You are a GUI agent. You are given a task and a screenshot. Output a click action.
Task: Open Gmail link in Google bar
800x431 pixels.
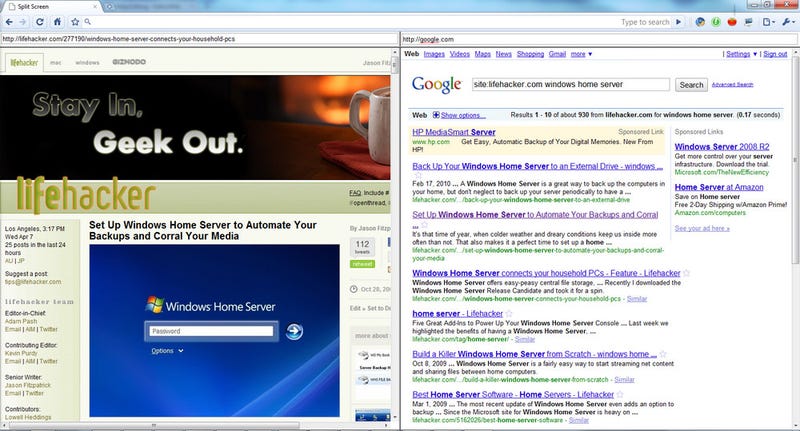pos(557,54)
